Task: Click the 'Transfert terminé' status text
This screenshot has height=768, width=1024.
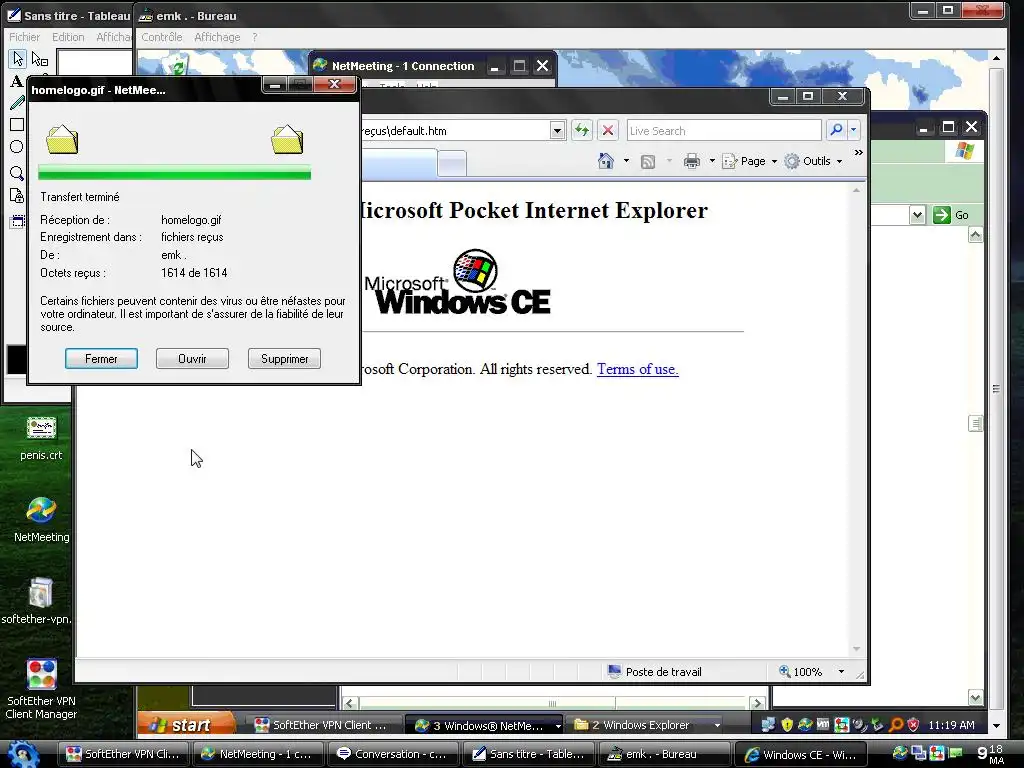Action: [80, 197]
